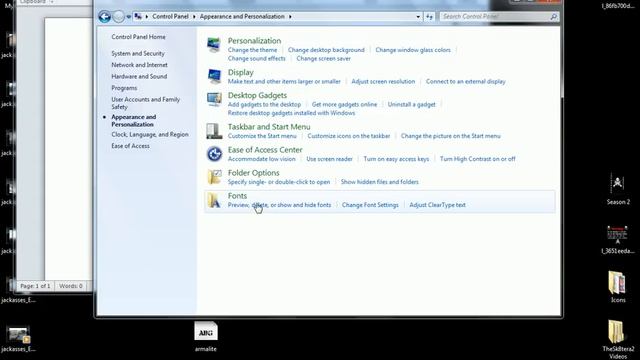Open Ease of Access in sidebar
The image size is (640, 360).
pyautogui.click(x=130, y=146)
